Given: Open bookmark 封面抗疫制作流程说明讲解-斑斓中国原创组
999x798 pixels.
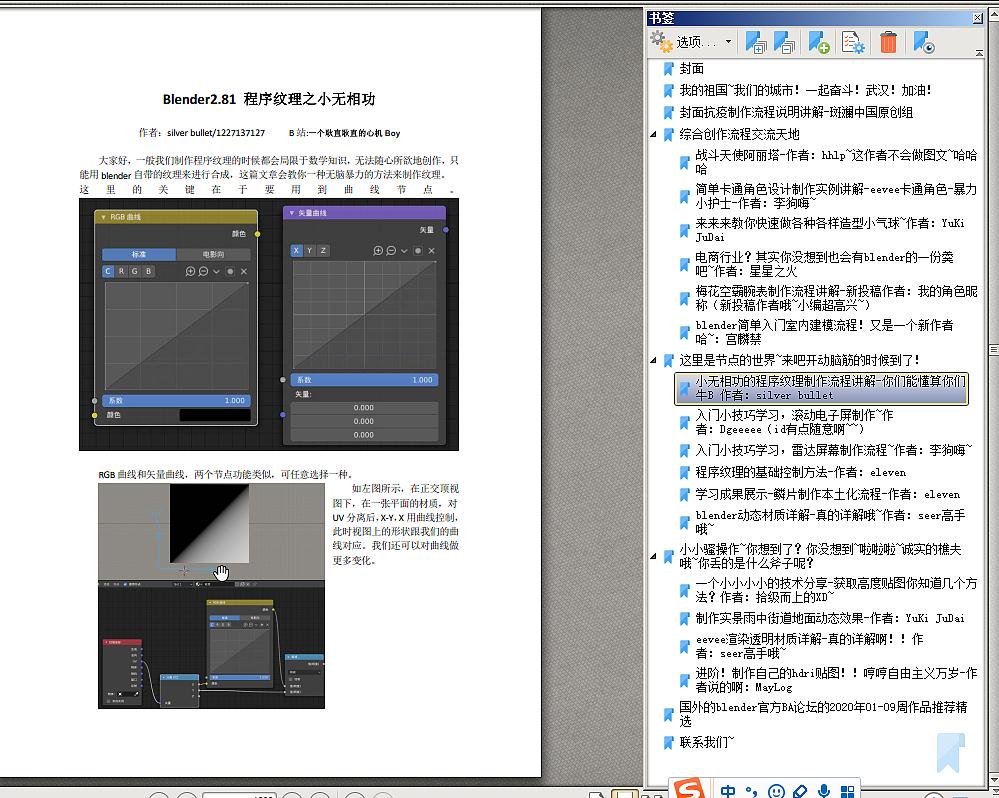Looking at the screenshot, I should point(796,113).
